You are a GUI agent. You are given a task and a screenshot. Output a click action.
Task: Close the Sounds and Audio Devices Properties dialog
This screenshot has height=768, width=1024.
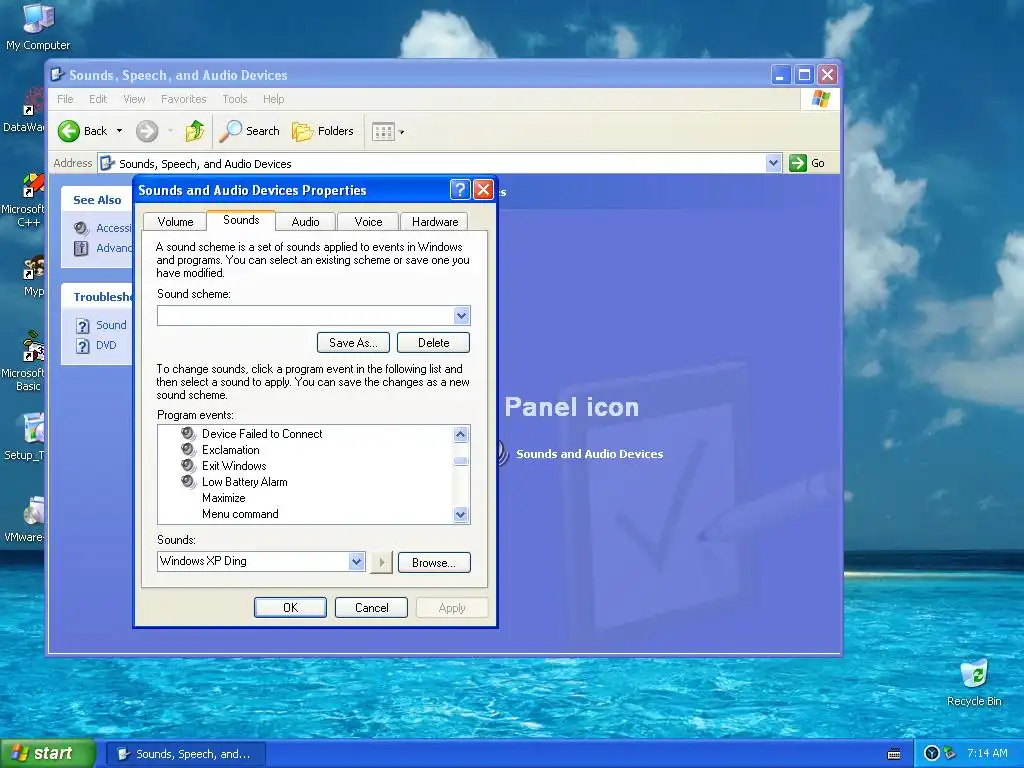click(x=483, y=190)
